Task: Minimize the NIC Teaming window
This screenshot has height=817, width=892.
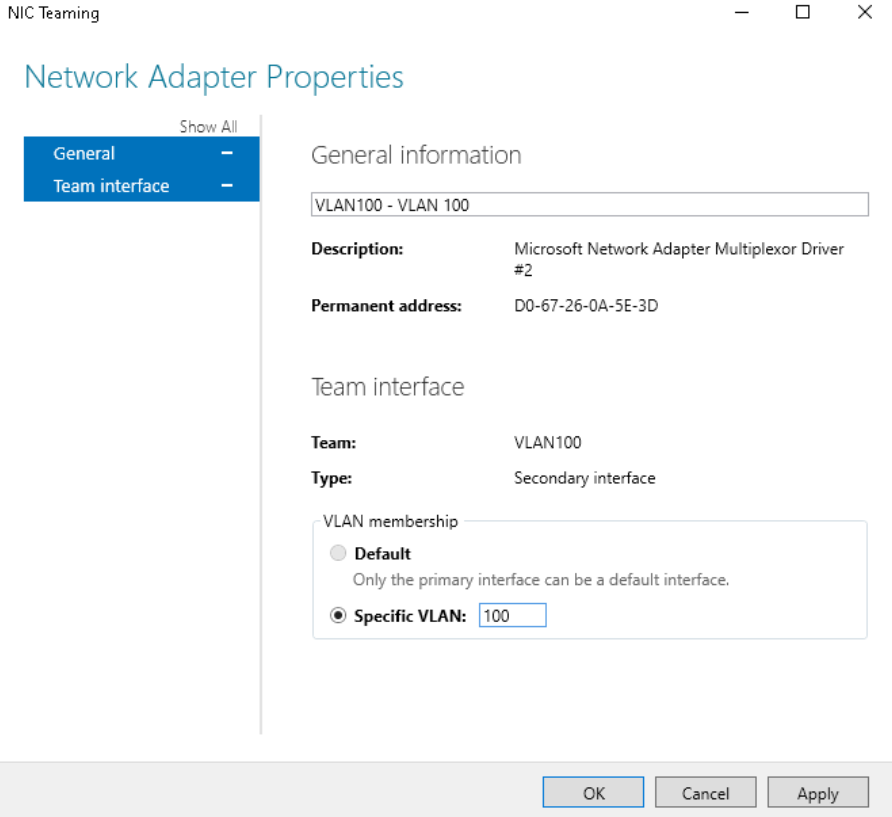Action: (742, 13)
